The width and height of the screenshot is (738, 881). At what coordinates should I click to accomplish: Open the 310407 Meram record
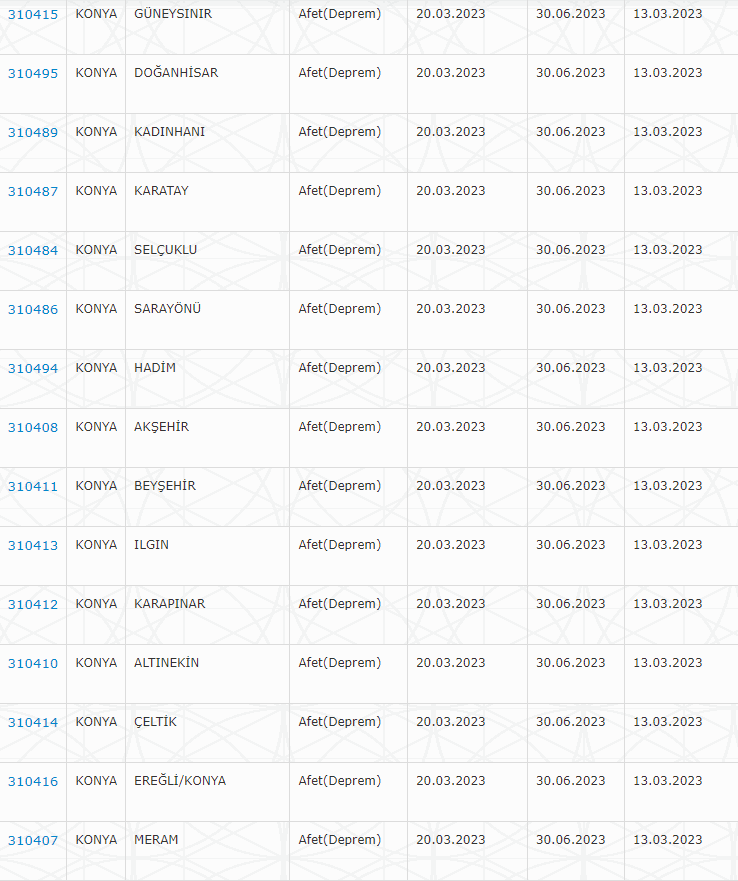coord(33,841)
